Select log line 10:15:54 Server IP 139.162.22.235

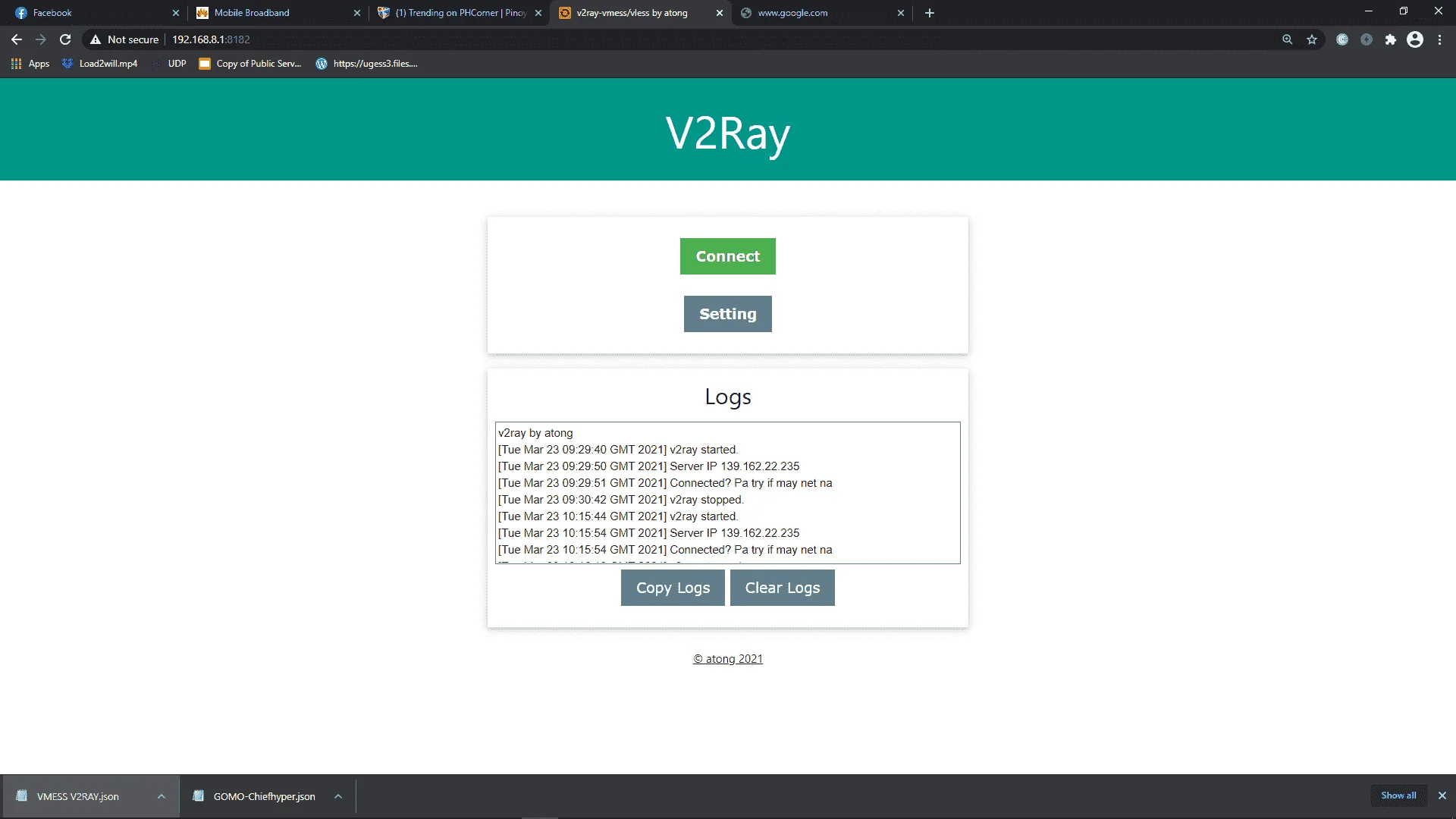pos(648,533)
